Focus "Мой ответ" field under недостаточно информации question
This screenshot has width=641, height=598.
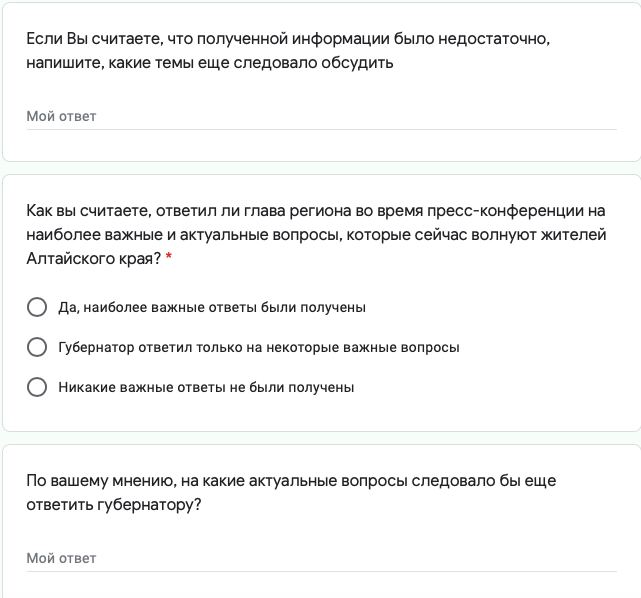320,117
